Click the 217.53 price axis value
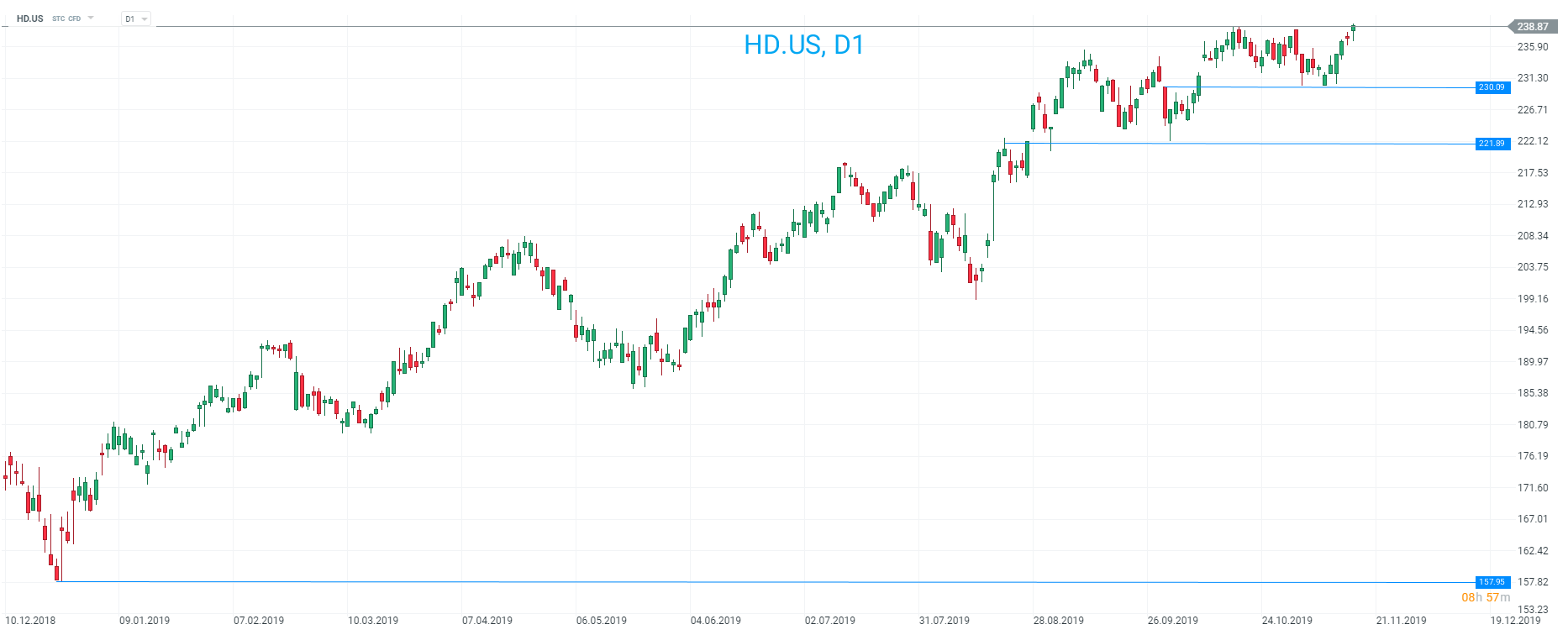This screenshot has width=1568, height=635. coord(1533,173)
